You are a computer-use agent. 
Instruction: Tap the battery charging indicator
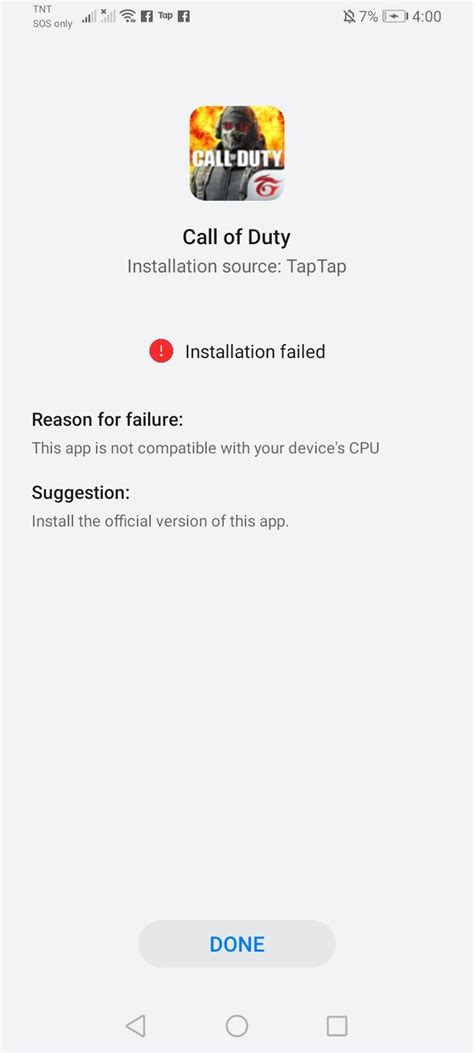[395, 17]
